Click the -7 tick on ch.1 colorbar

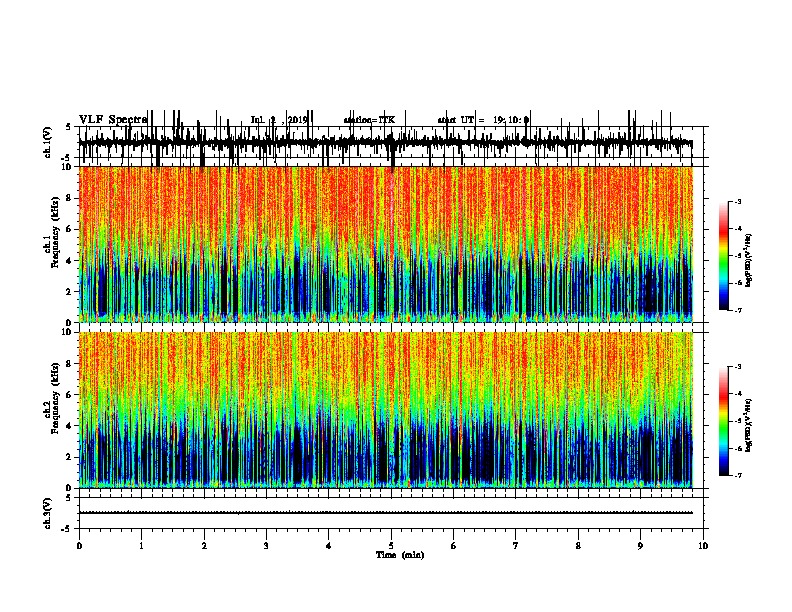(x=737, y=310)
